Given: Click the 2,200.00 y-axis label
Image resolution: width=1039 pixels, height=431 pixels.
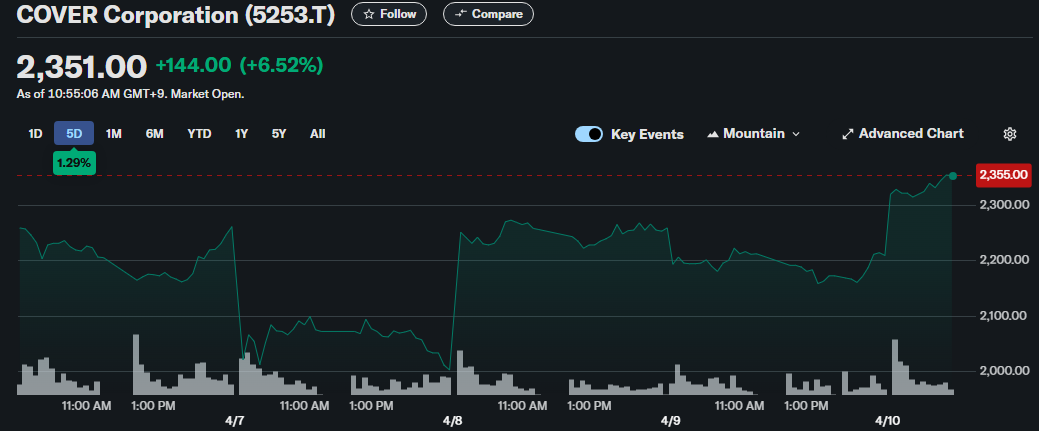Looking at the screenshot, I should click(x=1003, y=260).
